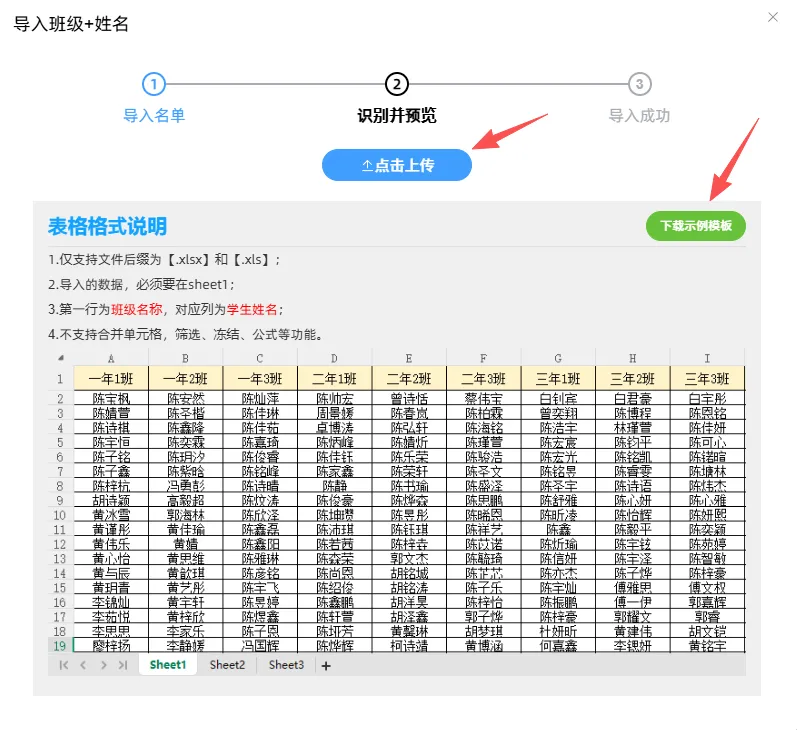Click the red text 学生姓名

[x=252, y=309]
